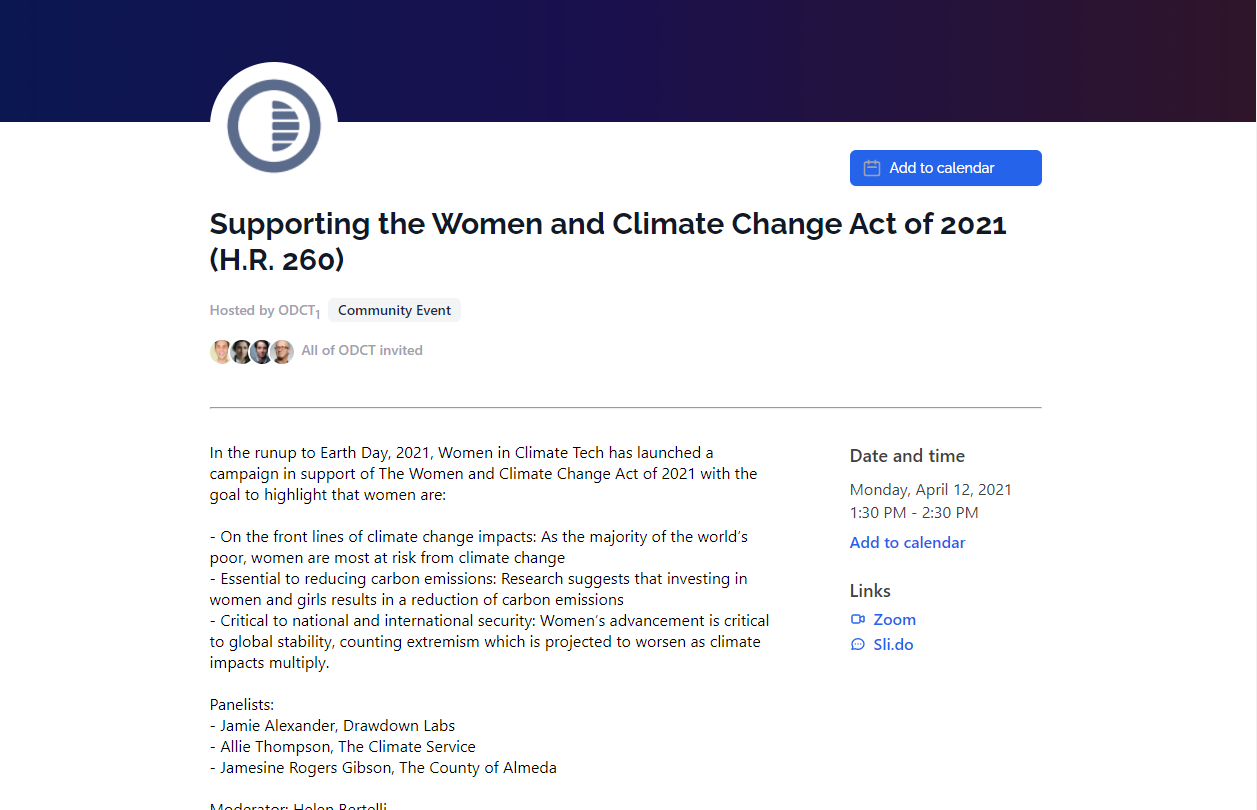The height and width of the screenshot is (810, 1257).
Task: Click the blue Add to calendar button
Action: tap(946, 168)
